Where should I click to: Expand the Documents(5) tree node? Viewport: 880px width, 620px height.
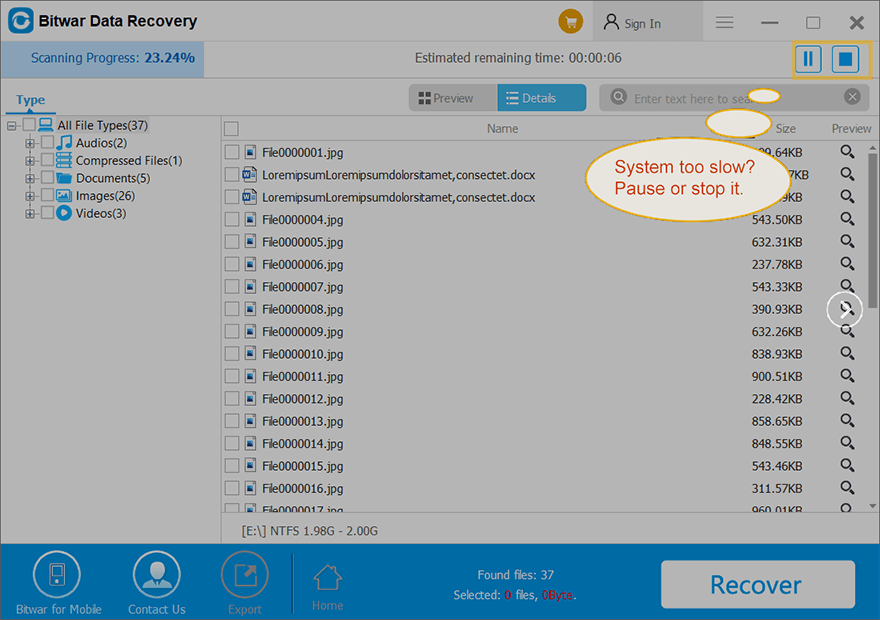[29, 178]
